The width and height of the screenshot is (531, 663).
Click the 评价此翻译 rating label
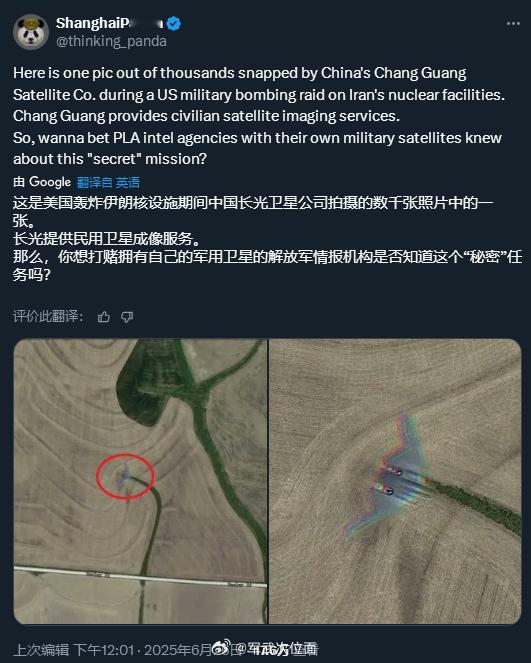(x=48, y=316)
